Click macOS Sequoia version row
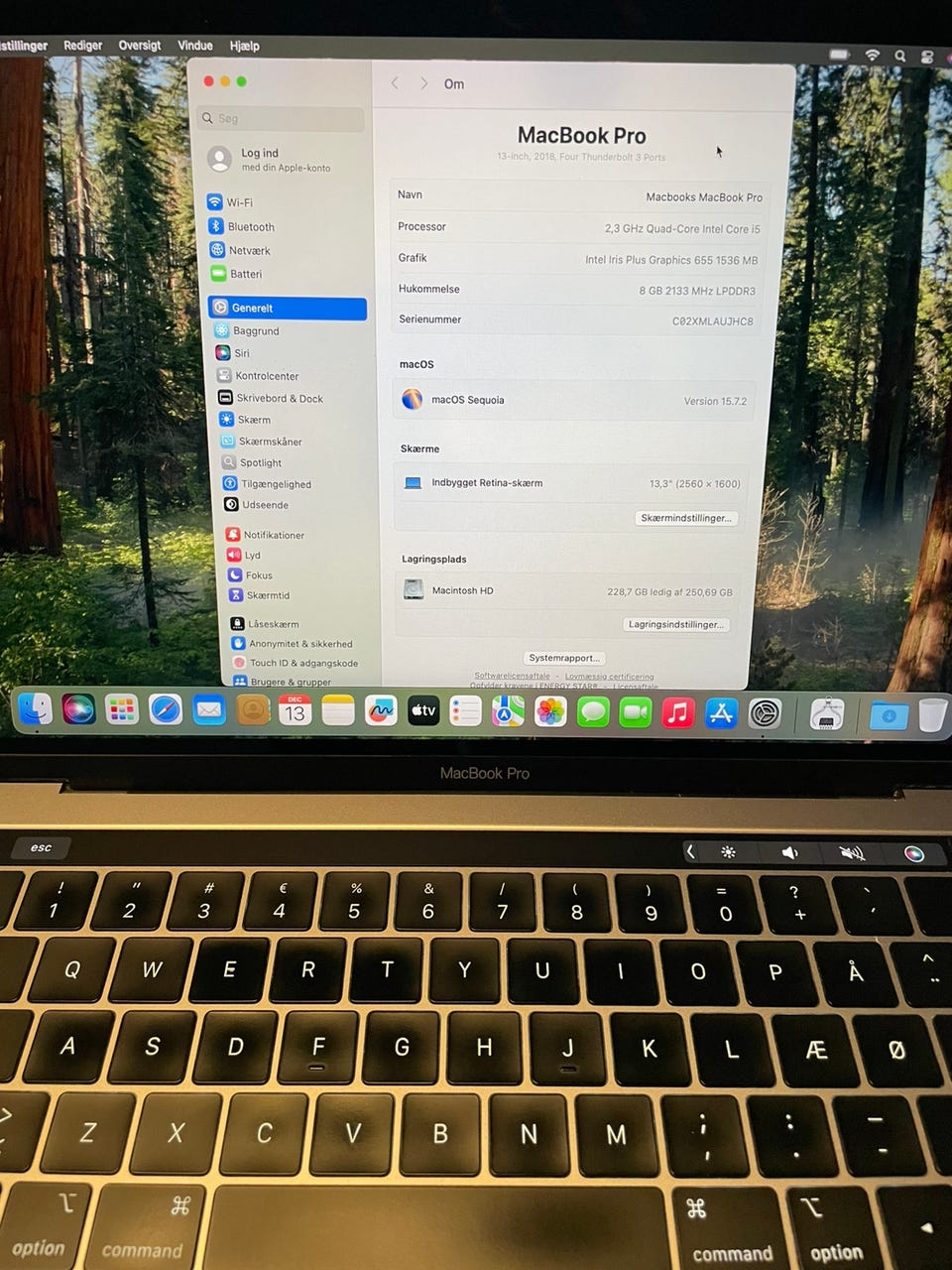Screen dimensions: 952x1270 pyautogui.click(x=575, y=400)
